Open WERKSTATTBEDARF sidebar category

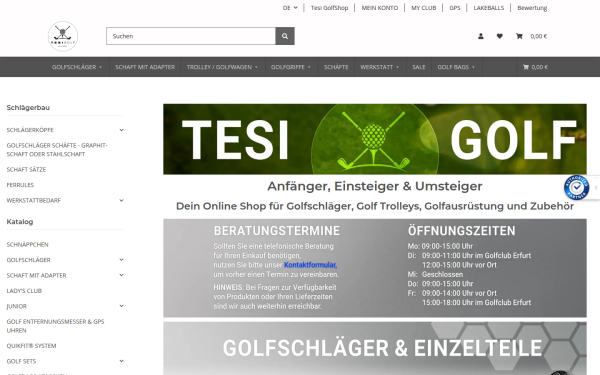coord(34,201)
